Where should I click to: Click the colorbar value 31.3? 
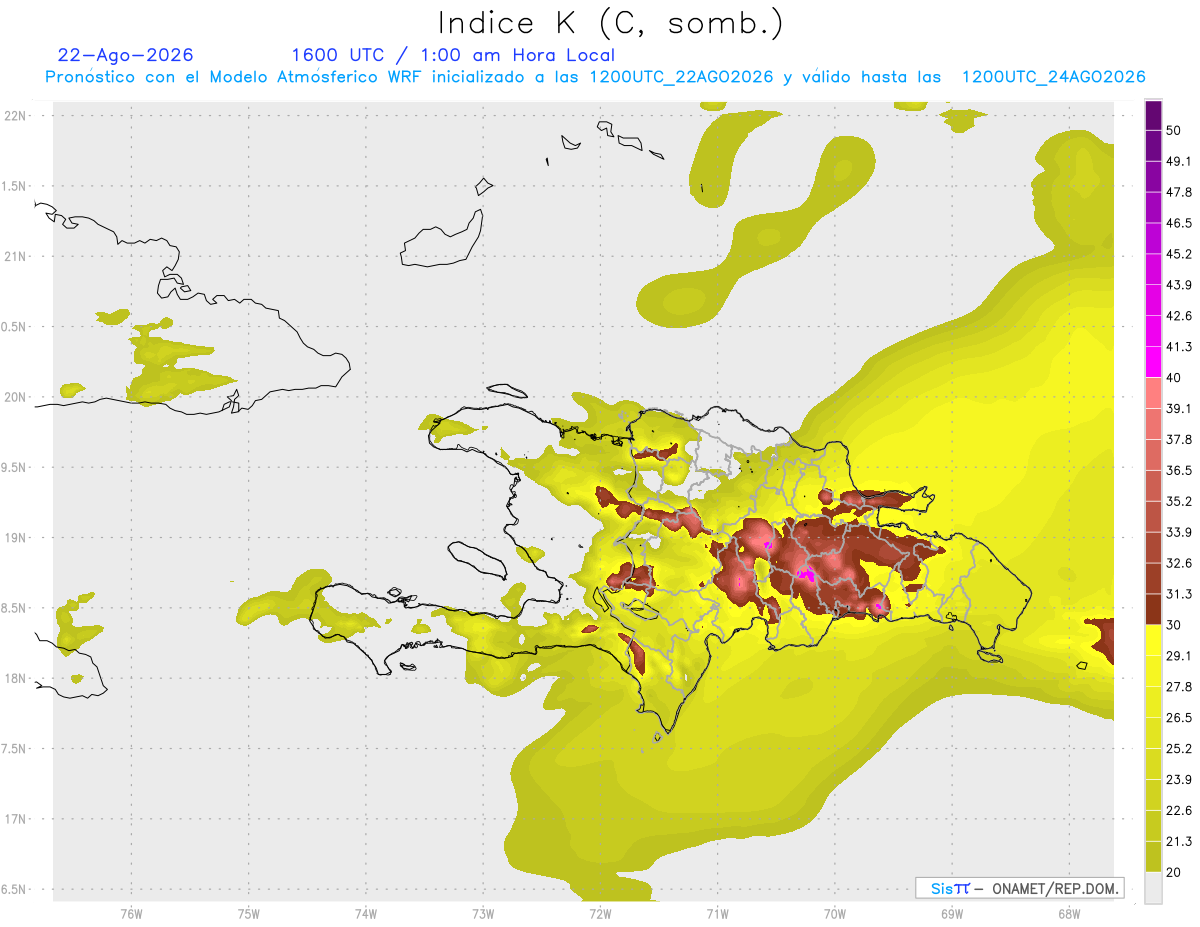tap(1179, 594)
